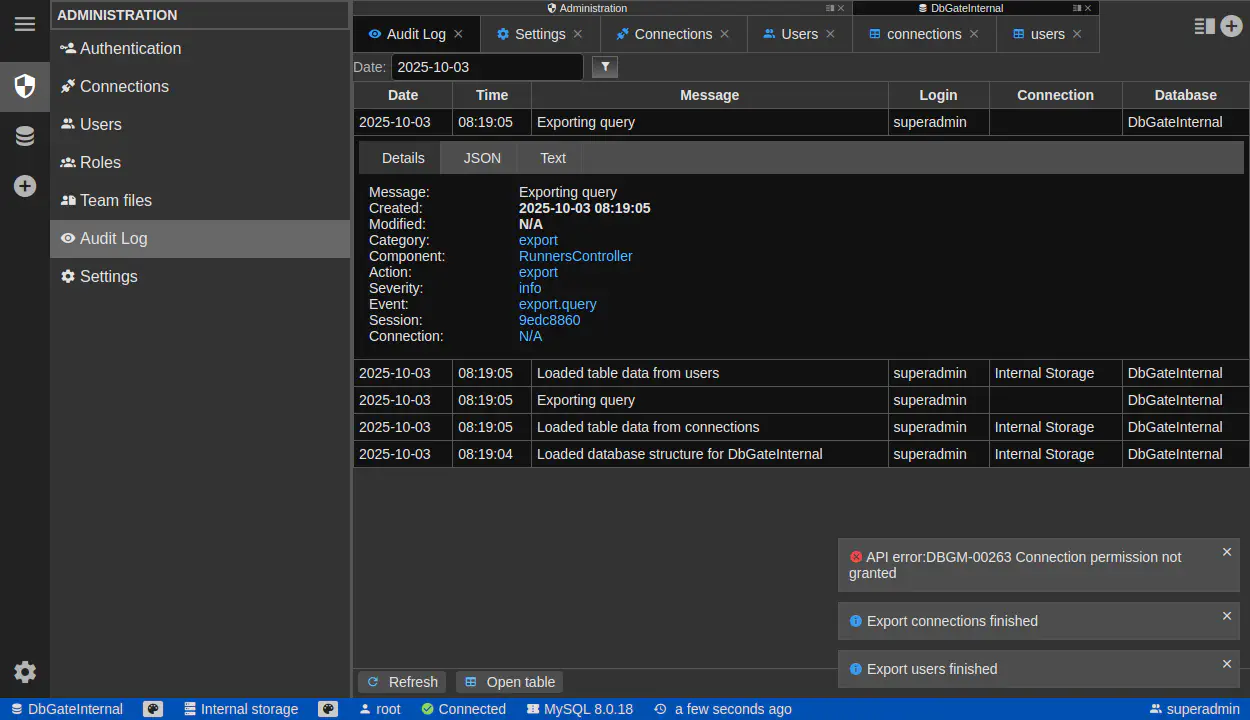Click the shield Administration icon in the left rail
This screenshot has height=720, width=1250.
tap(24, 86)
